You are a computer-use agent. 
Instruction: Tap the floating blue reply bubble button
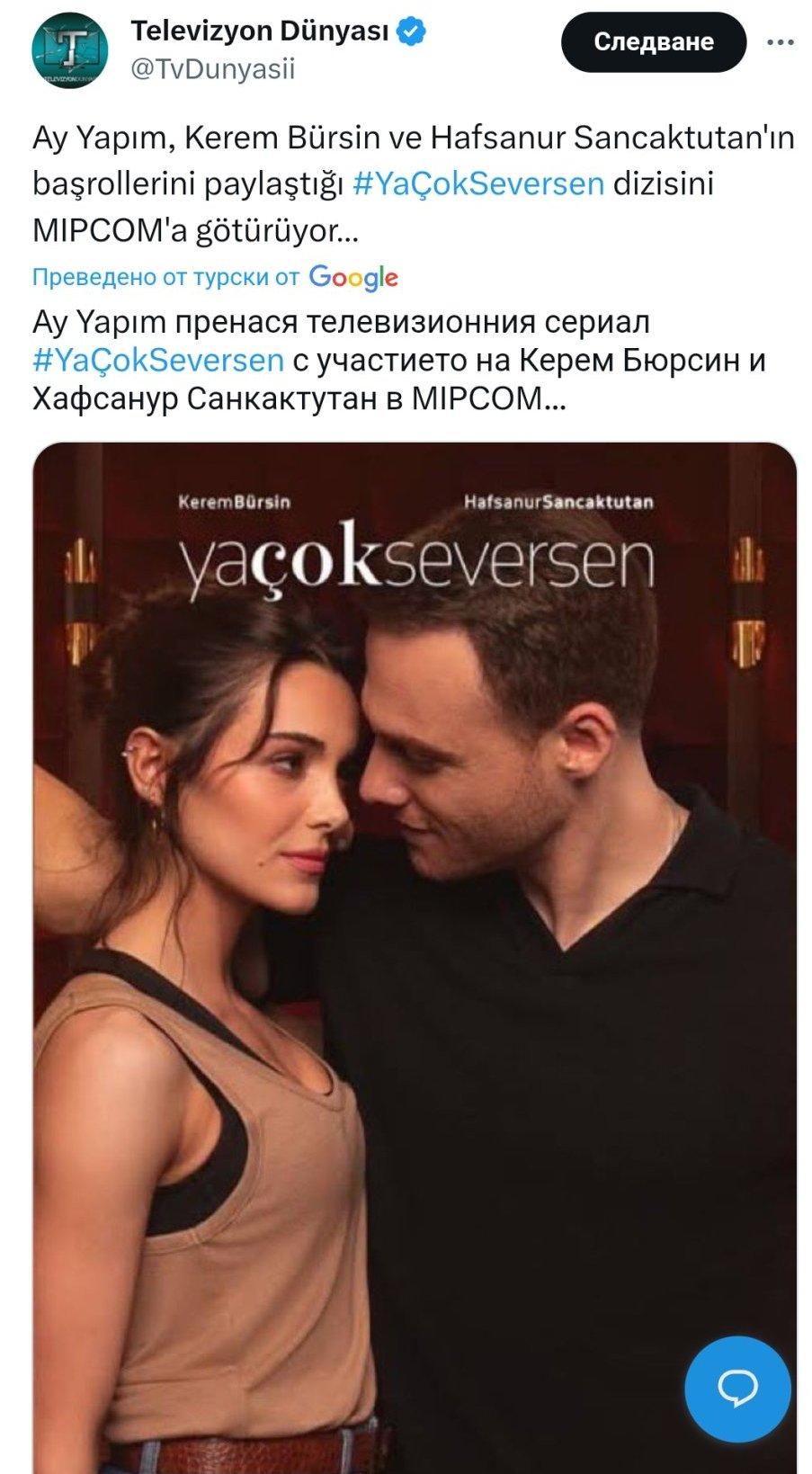[737, 1389]
